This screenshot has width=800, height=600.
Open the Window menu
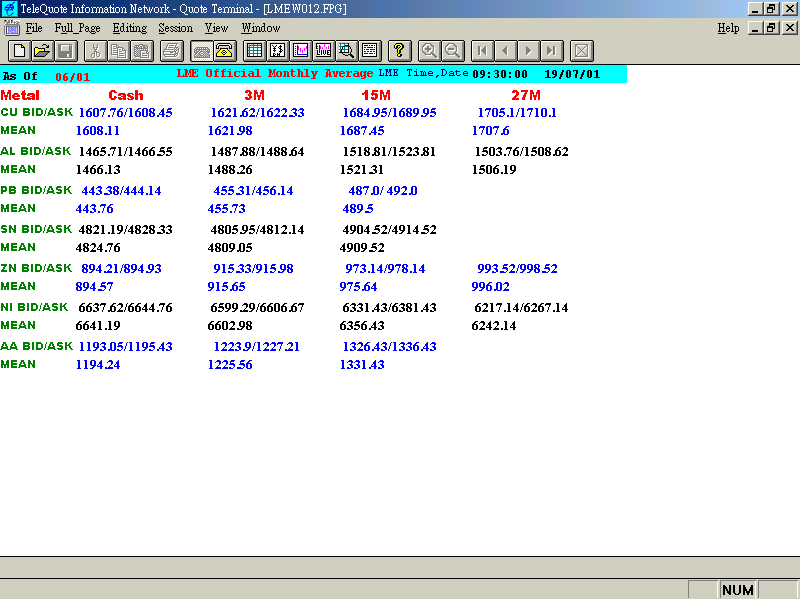tap(261, 28)
